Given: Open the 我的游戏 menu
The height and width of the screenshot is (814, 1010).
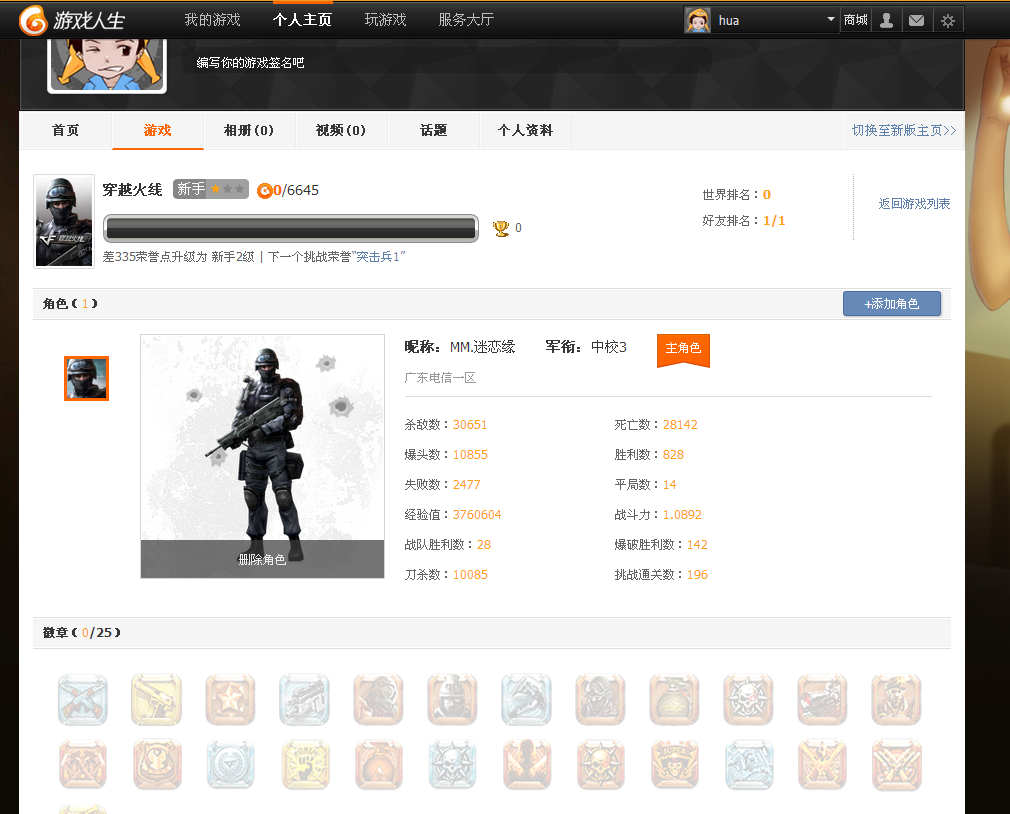Looking at the screenshot, I should (212, 20).
